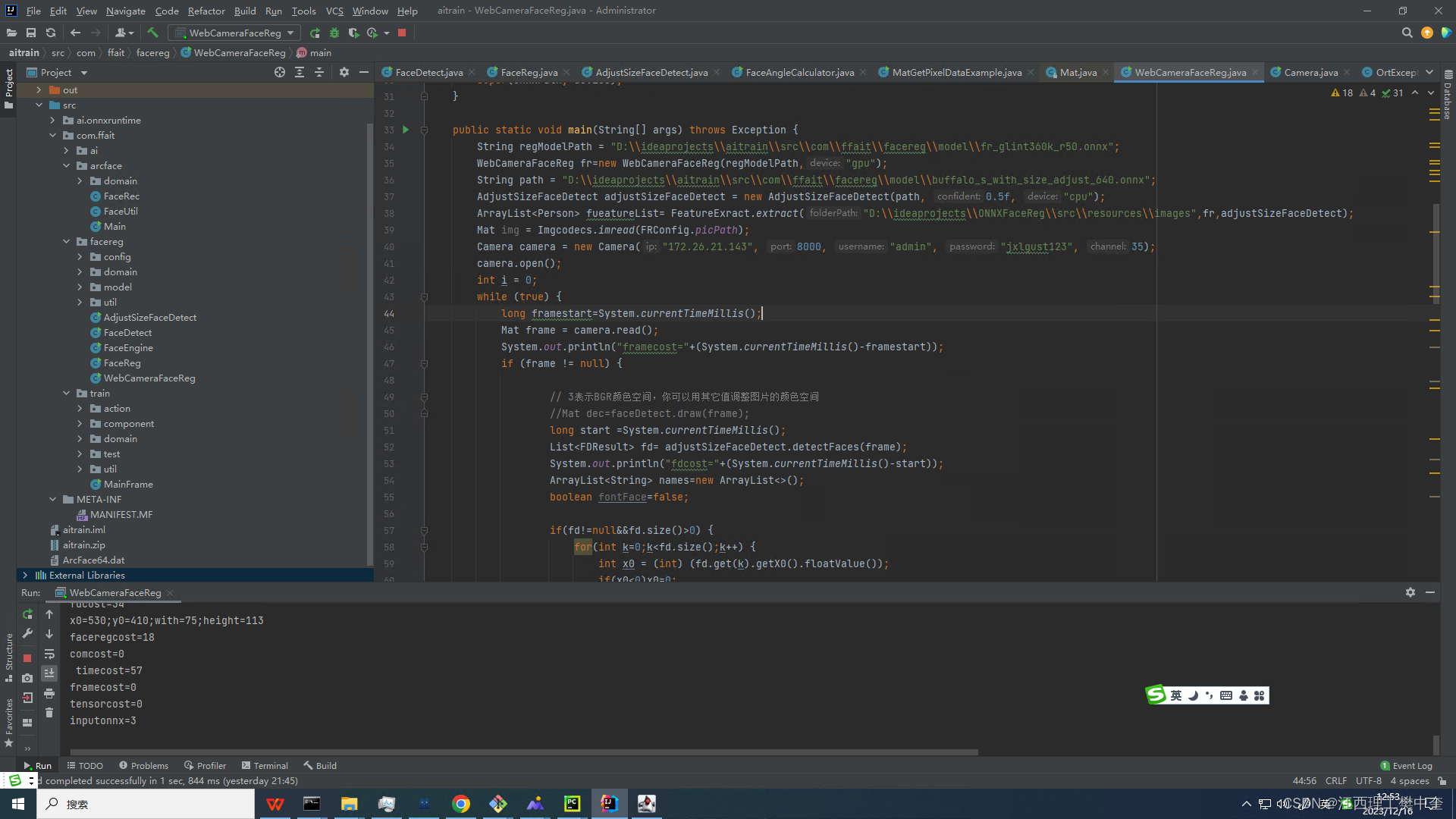Toggle Scroll to End in the Run console

[49, 673]
